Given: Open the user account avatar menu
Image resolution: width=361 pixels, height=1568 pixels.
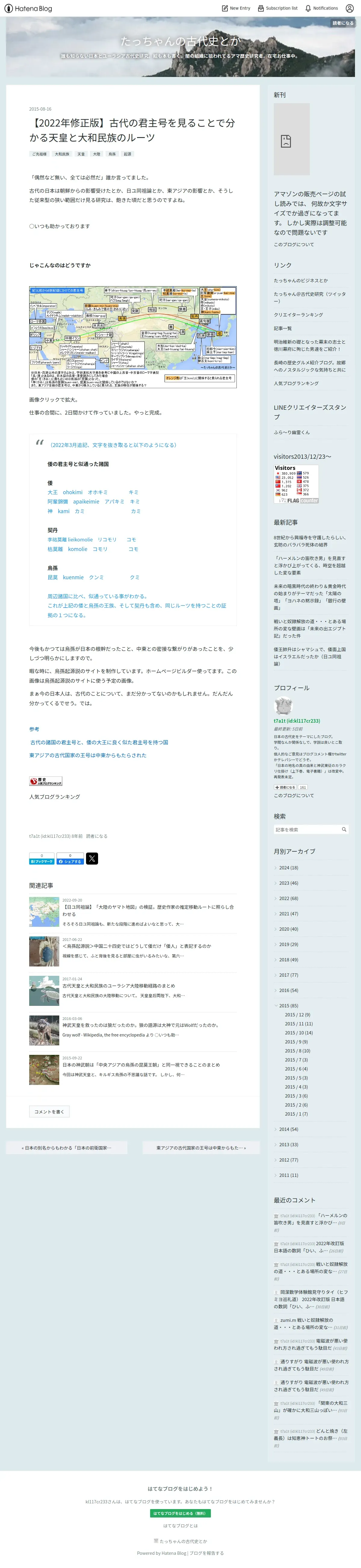Looking at the screenshot, I should (x=350, y=8).
